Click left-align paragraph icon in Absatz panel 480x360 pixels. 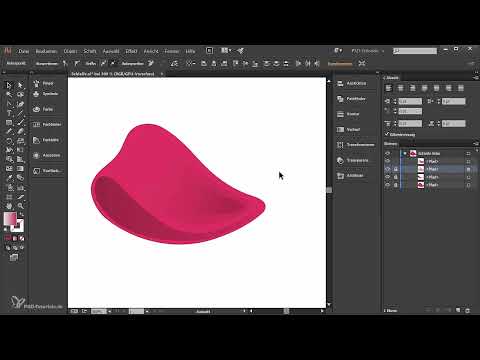click(388, 88)
